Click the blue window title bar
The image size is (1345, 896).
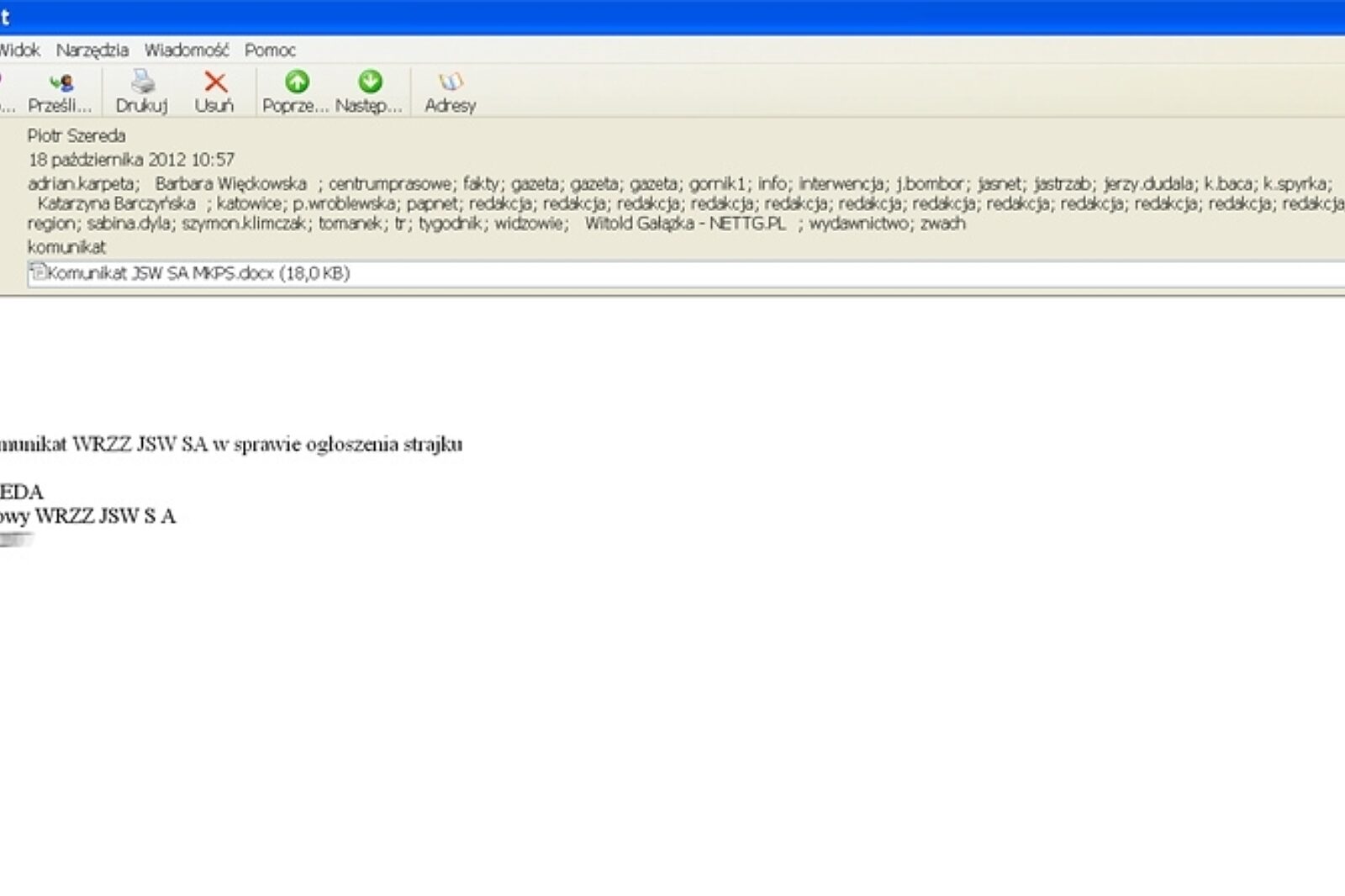click(x=672, y=15)
